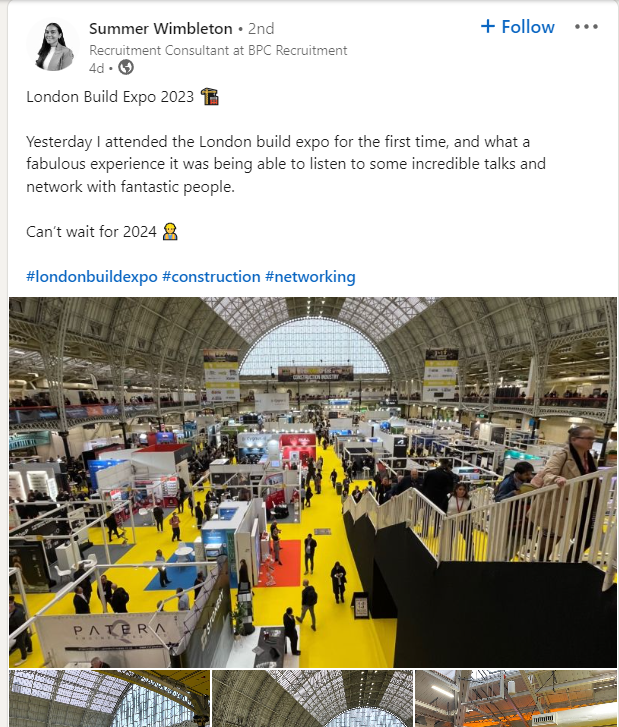Click the building crane emoji in title
The width and height of the screenshot is (619, 727).
click(x=209, y=97)
